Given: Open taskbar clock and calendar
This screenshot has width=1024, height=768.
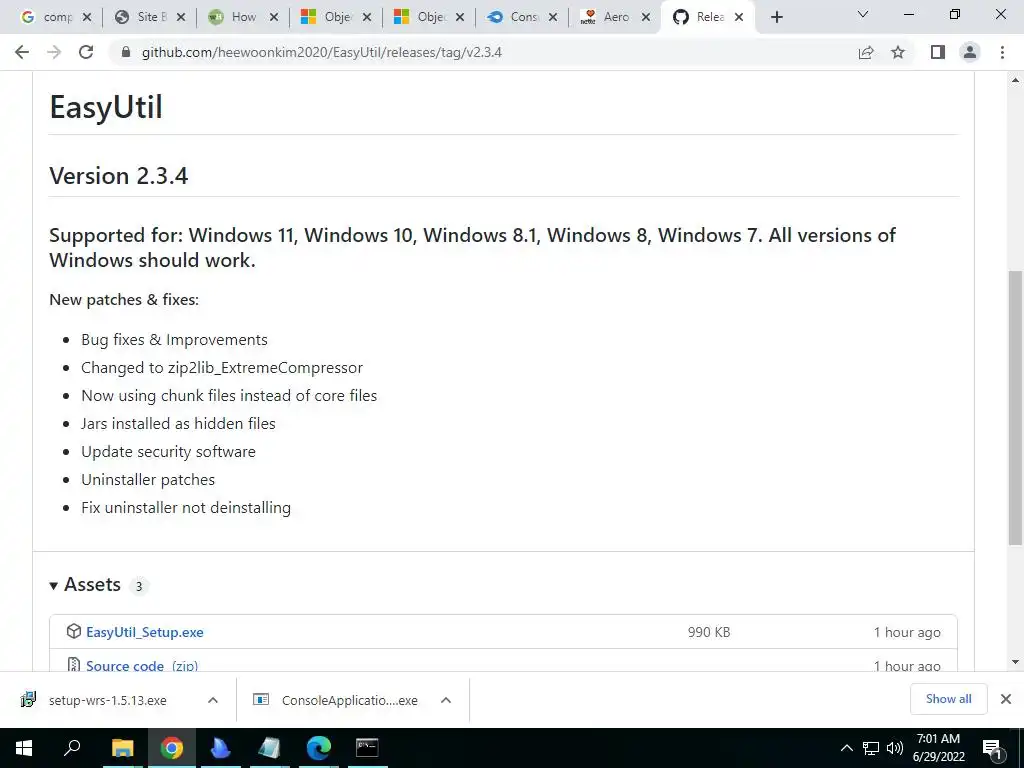Looking at the screenshot, I should (x=938, y=748).
